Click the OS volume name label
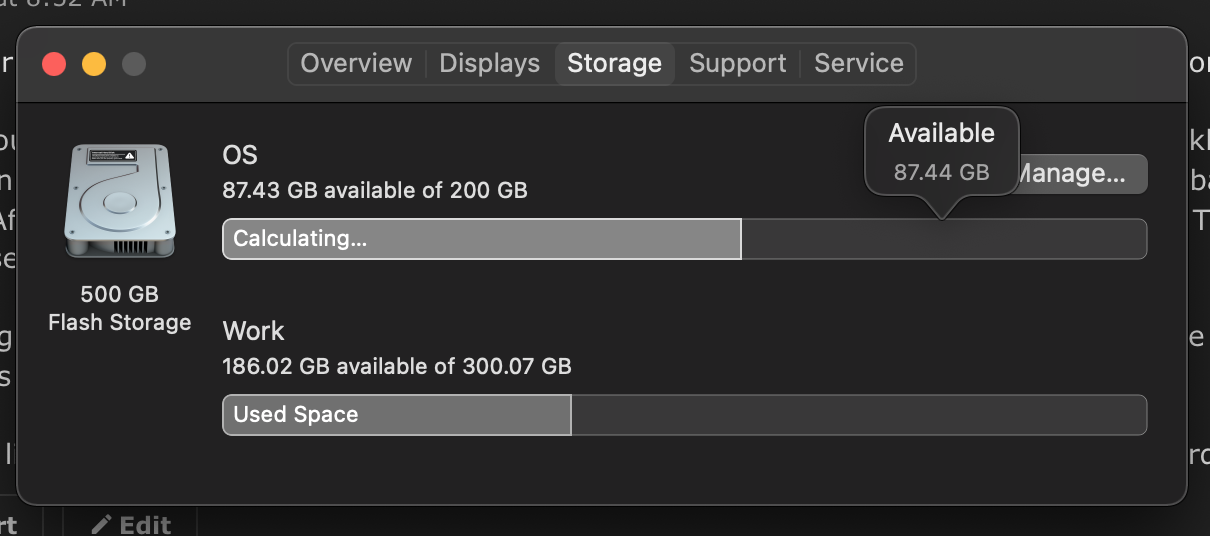Viewport: 1210px width, 536px height. click(240, 155)
